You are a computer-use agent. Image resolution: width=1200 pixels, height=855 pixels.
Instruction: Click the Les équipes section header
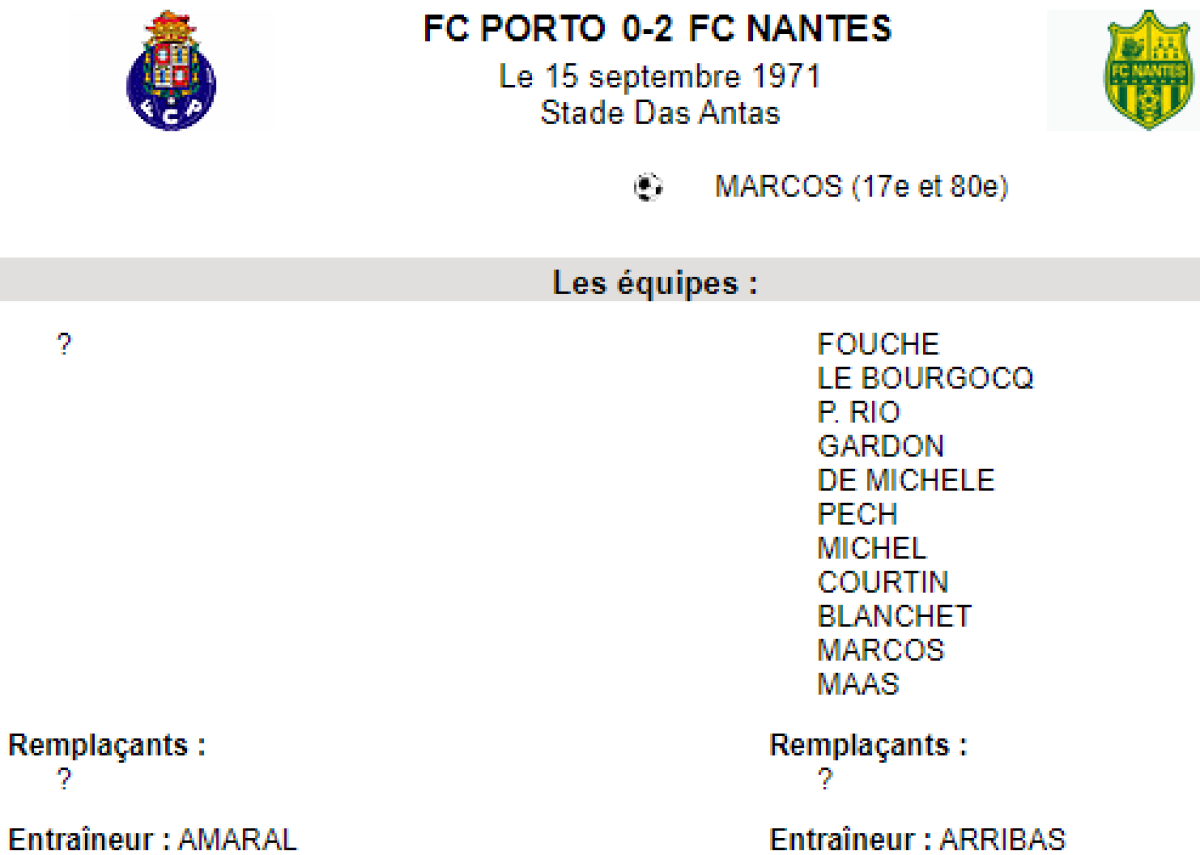[655, 283]
